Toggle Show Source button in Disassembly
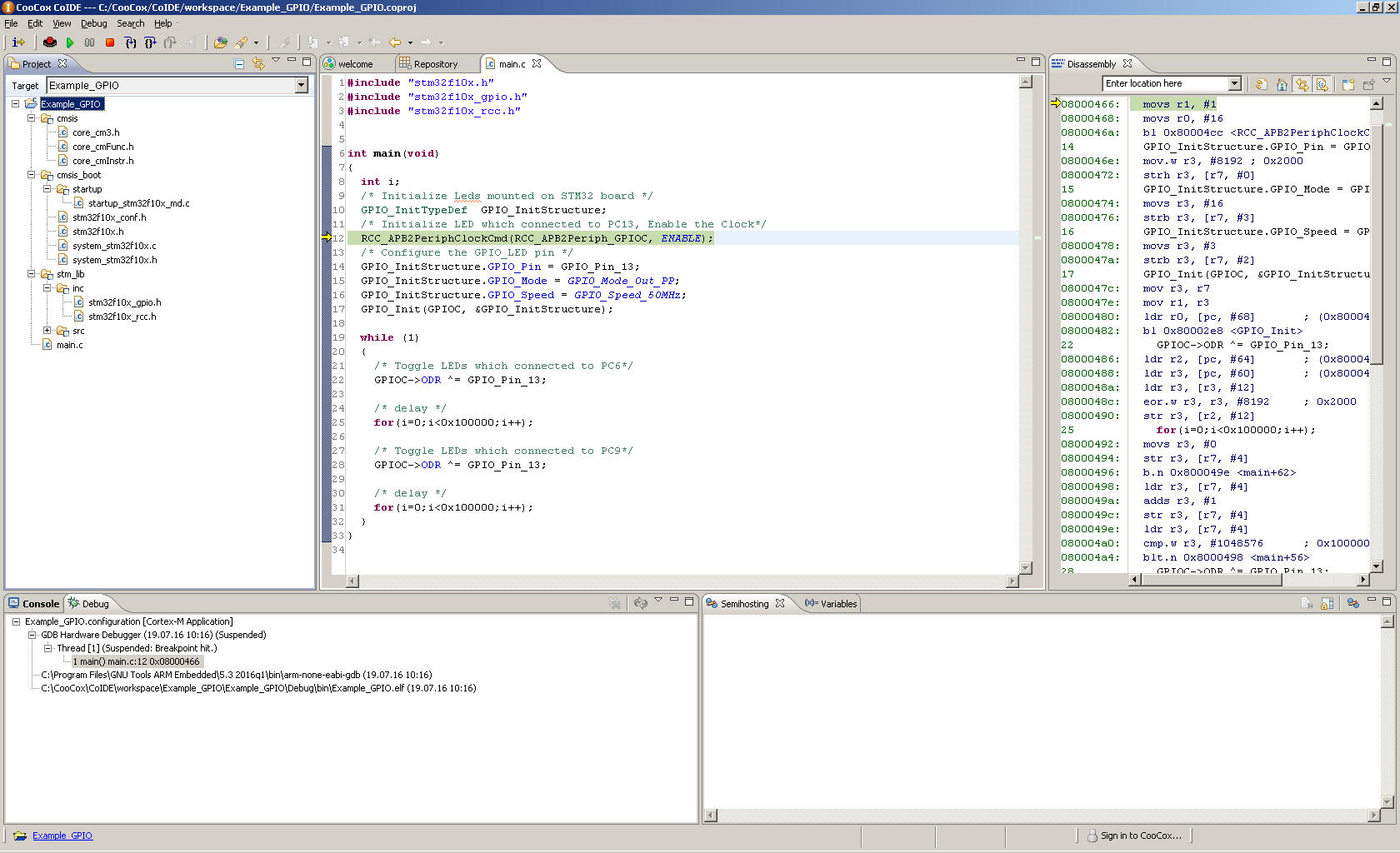 tap(1322, 84)
